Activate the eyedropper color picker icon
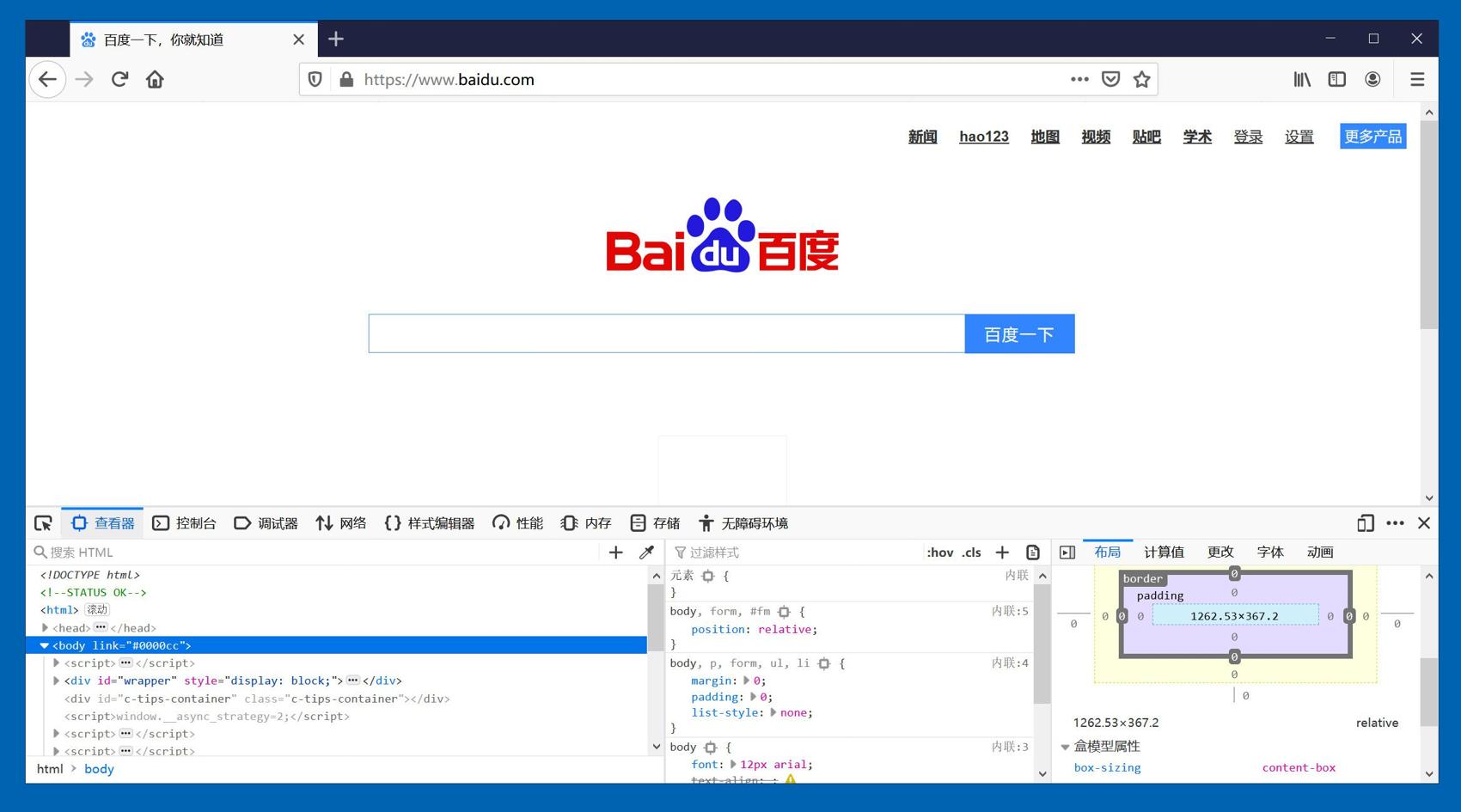1461x812 pixels. coord(645,553)
